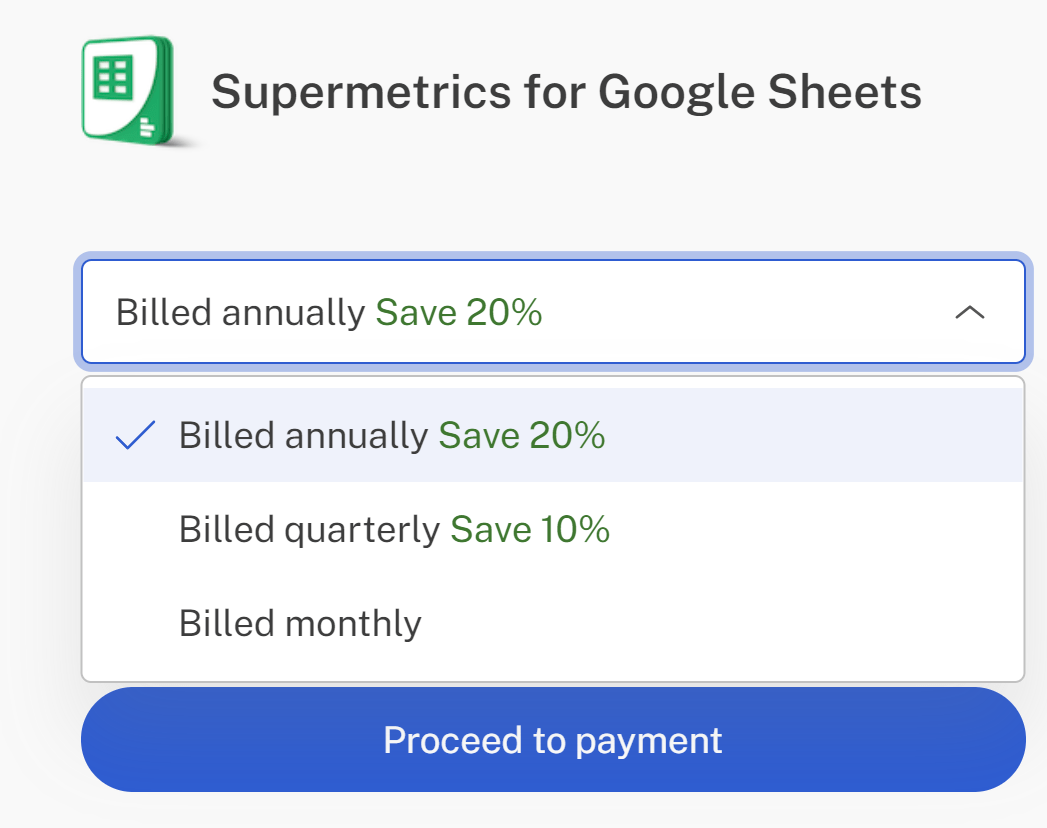Click the Billed monthly menu entry

point(300,622)
